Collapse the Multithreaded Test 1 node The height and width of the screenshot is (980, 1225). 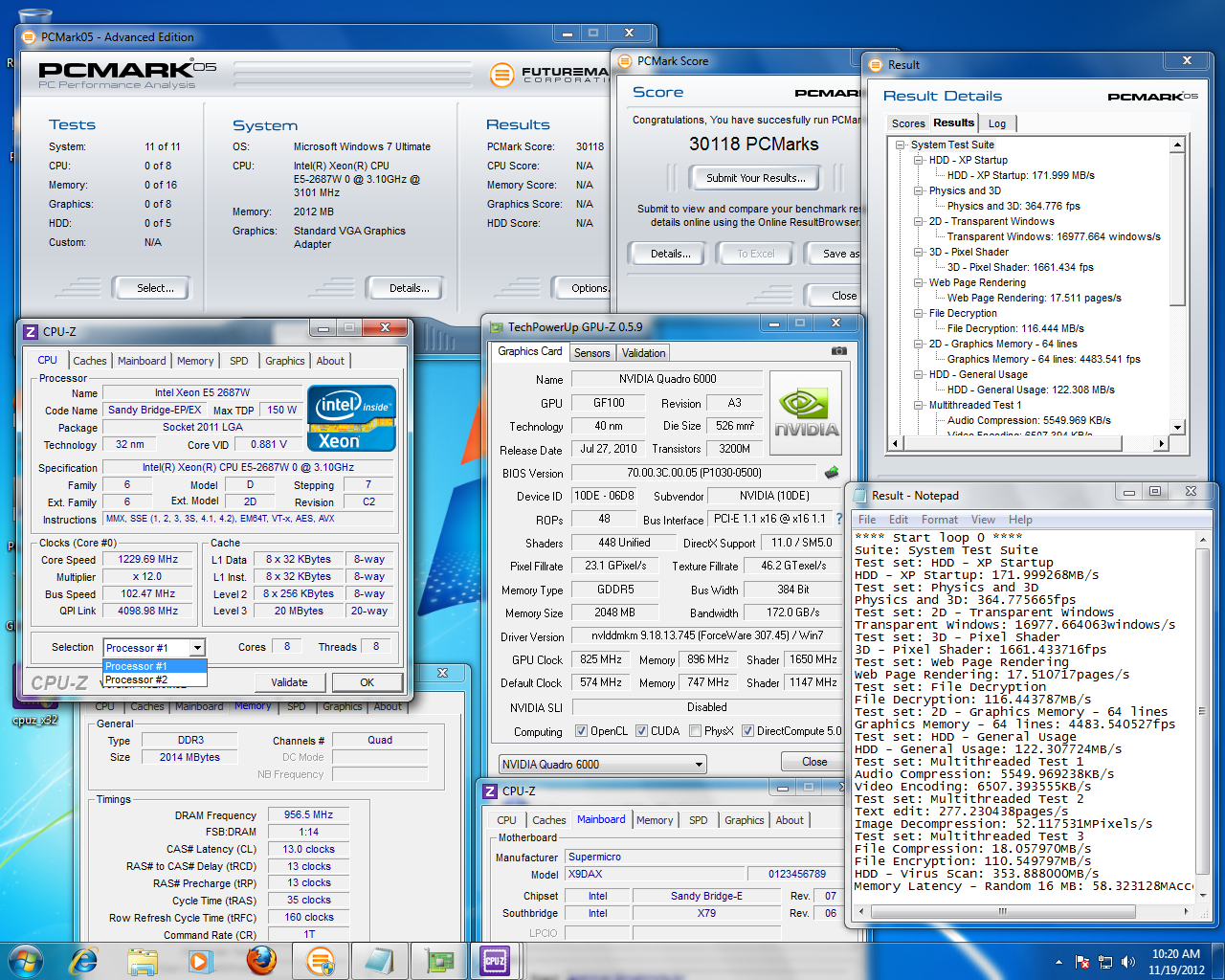[x=918, y=405]
